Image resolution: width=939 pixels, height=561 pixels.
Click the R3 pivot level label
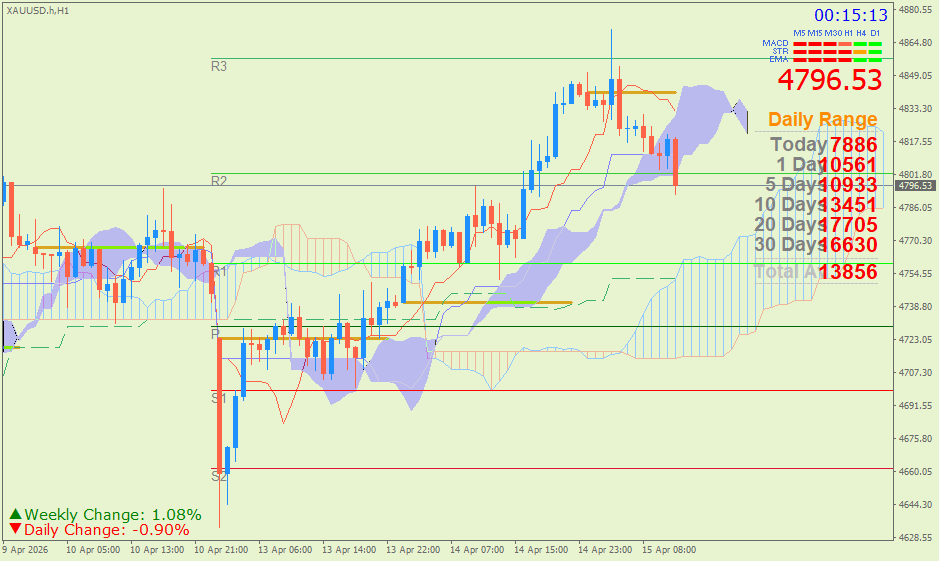click(219, 66)
